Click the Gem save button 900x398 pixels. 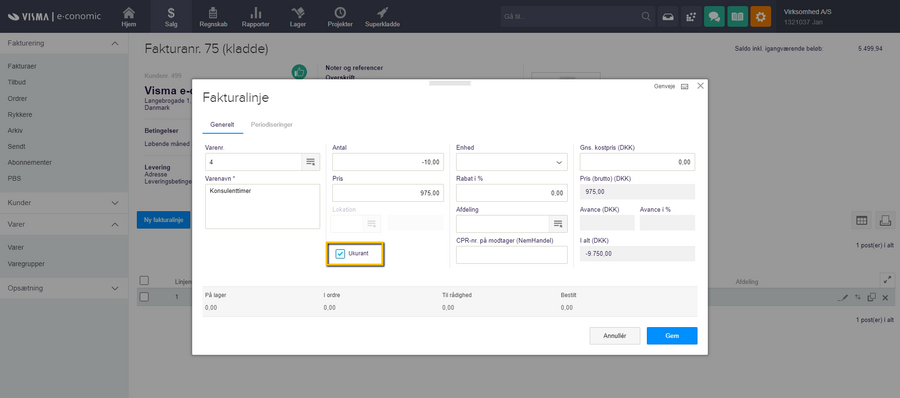[x=672, y=335]
